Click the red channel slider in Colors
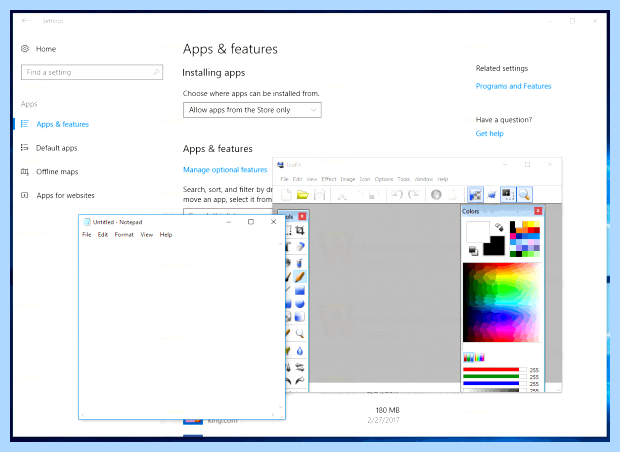 click(495, 370)
